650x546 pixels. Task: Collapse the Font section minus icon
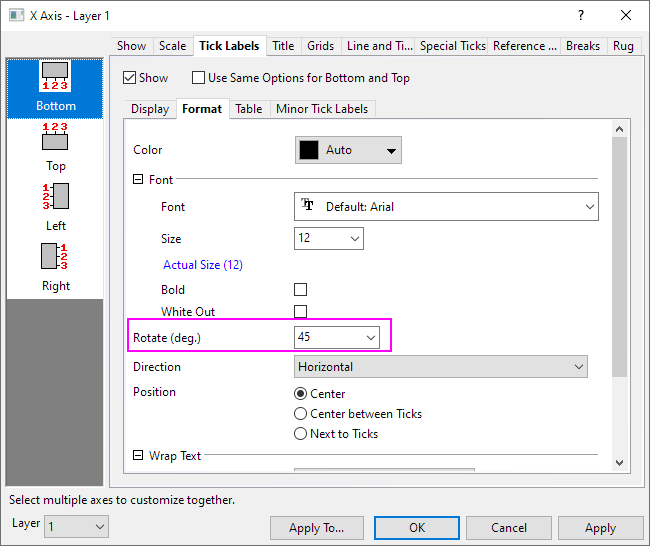138,180
